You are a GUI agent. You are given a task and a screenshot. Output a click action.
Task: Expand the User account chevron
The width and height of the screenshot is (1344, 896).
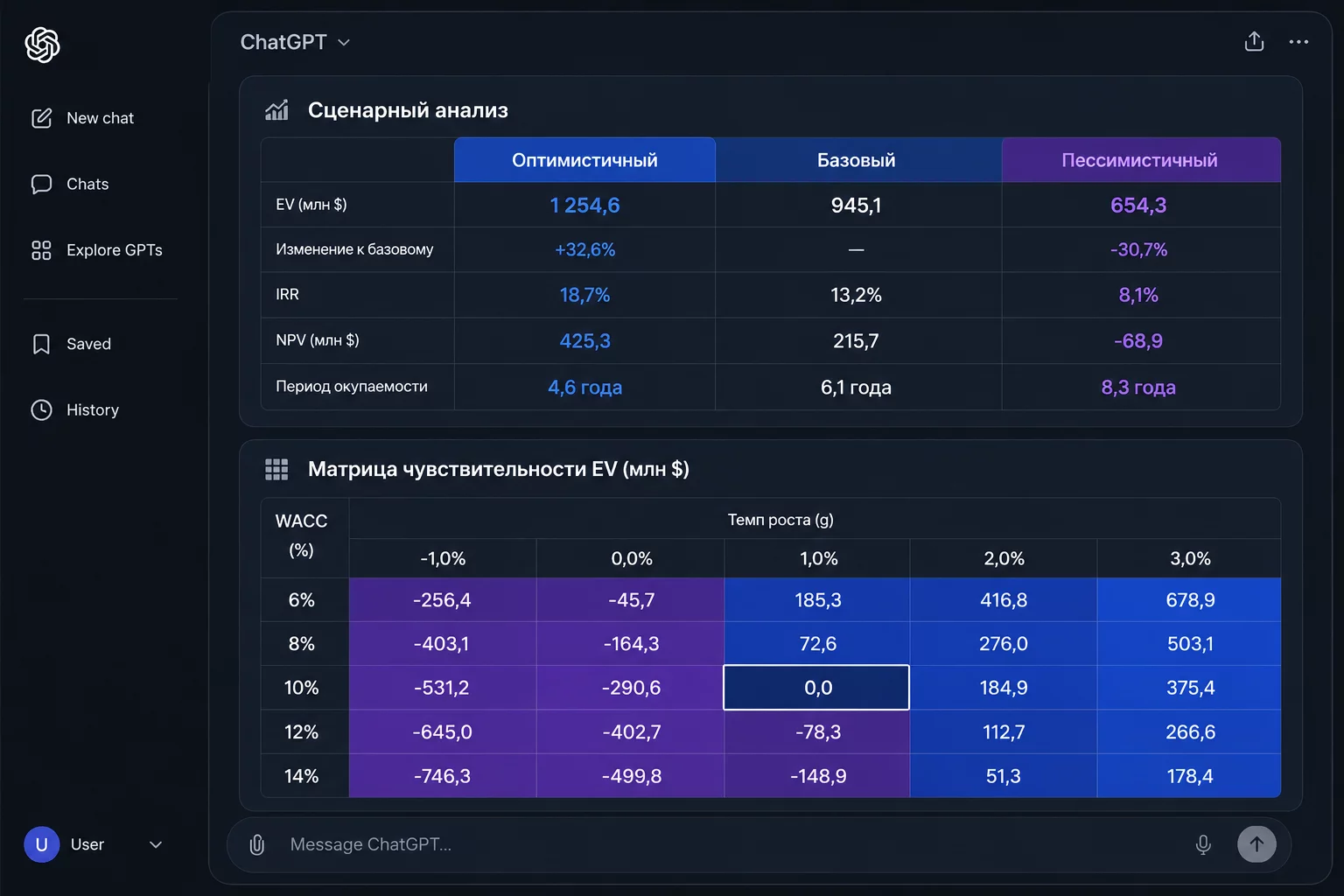point(156,844)
